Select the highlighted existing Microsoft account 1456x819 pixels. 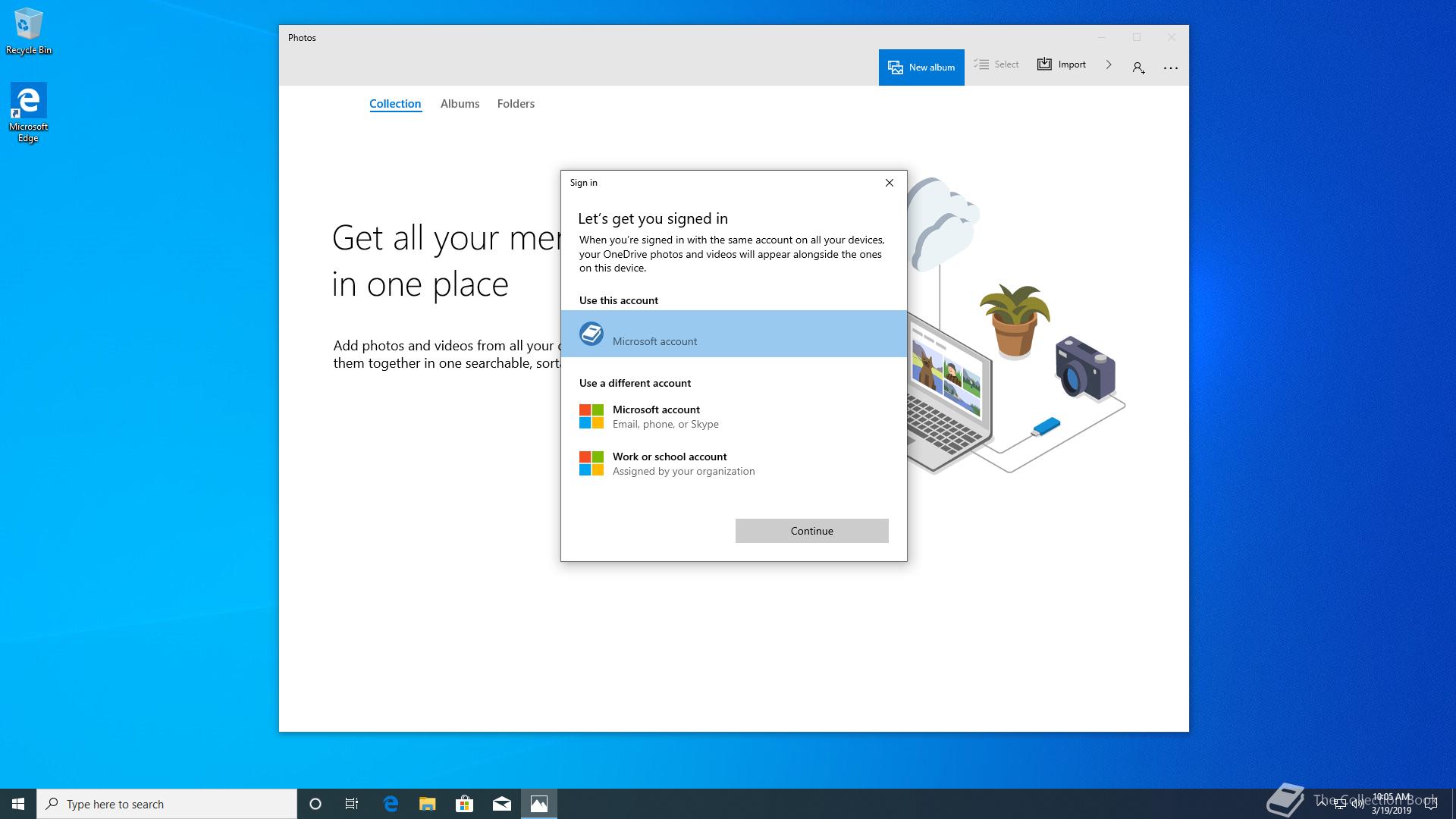click(733, 334)
